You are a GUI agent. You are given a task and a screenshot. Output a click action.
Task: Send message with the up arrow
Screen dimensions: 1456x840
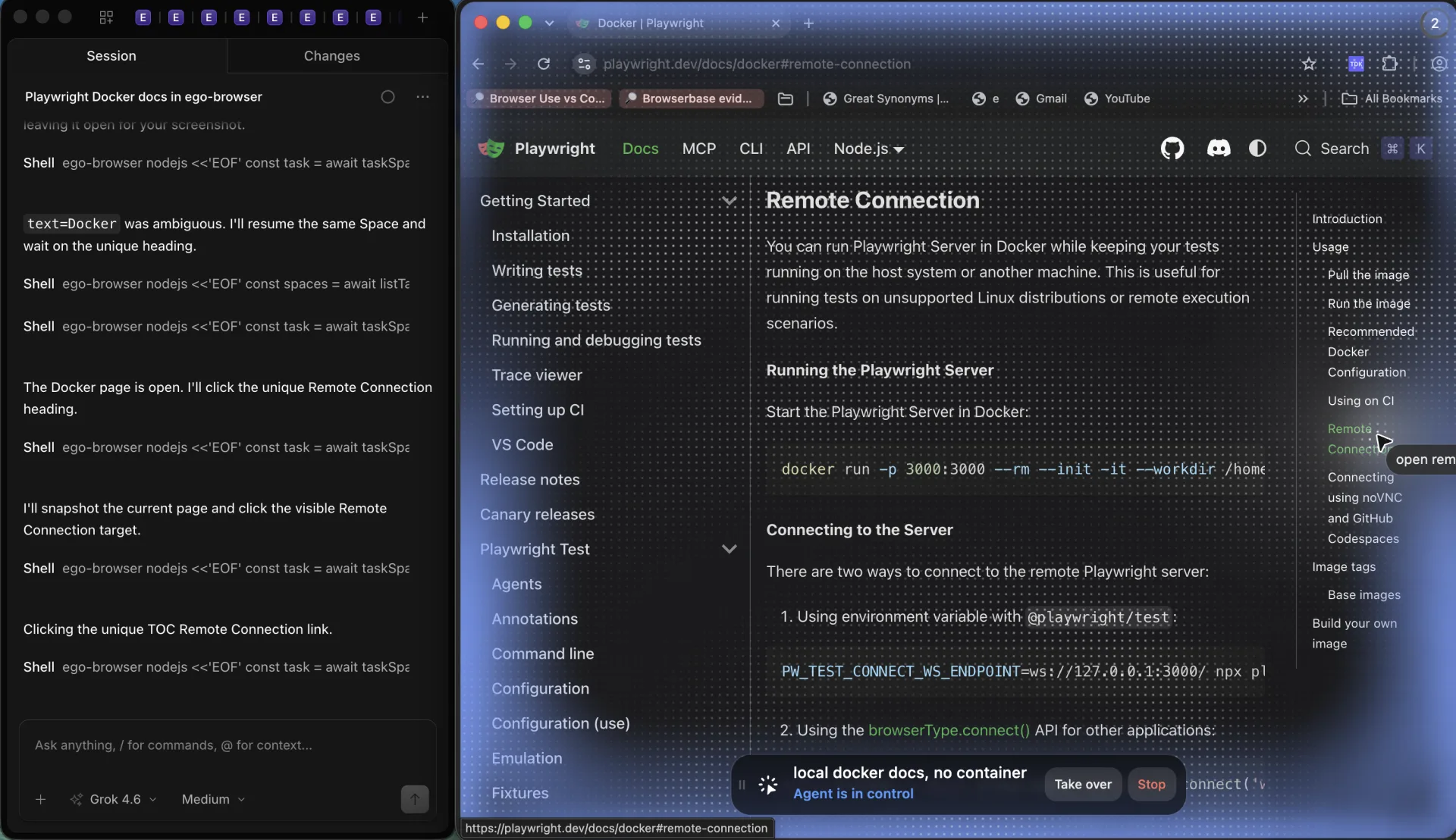coord(414,799)
